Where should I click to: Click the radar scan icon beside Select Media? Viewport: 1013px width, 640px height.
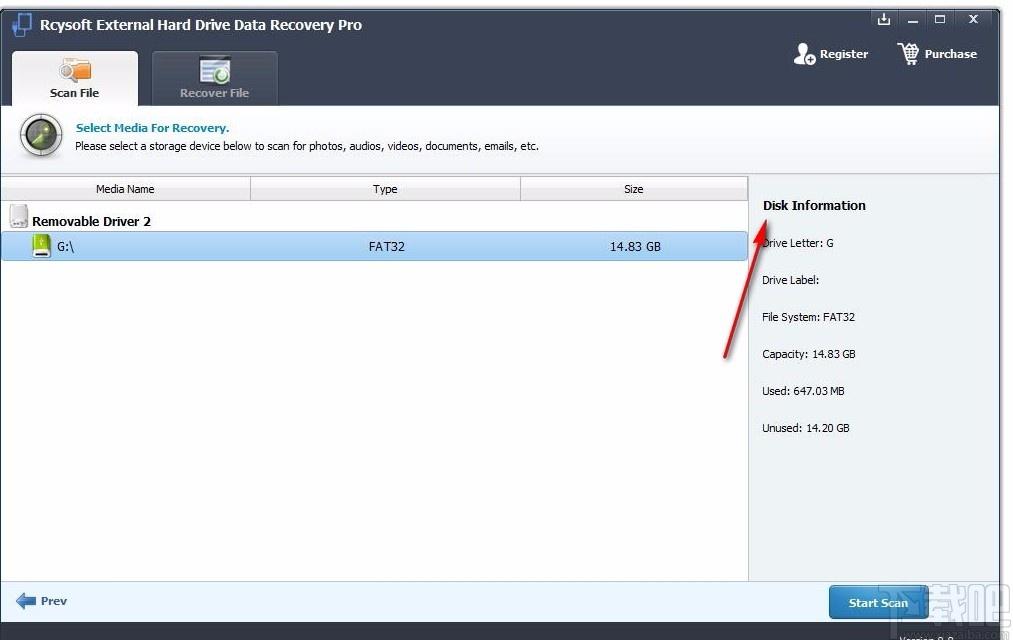pyautogui.click(x=41, y=136)
